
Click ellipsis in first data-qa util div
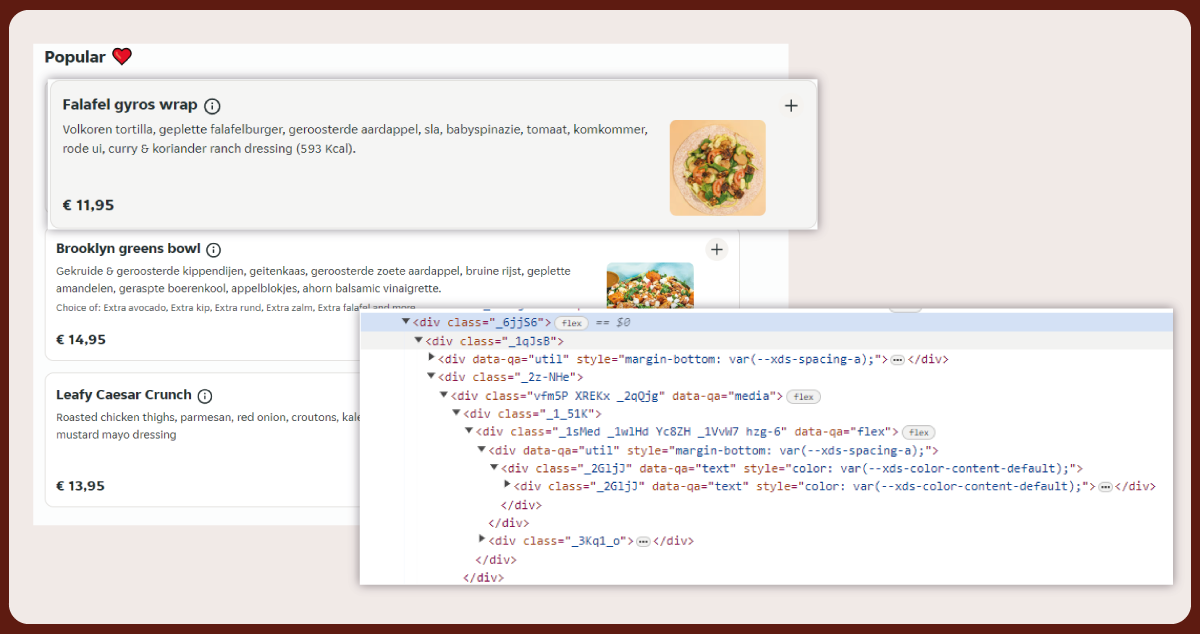click(x=897, y=360)
